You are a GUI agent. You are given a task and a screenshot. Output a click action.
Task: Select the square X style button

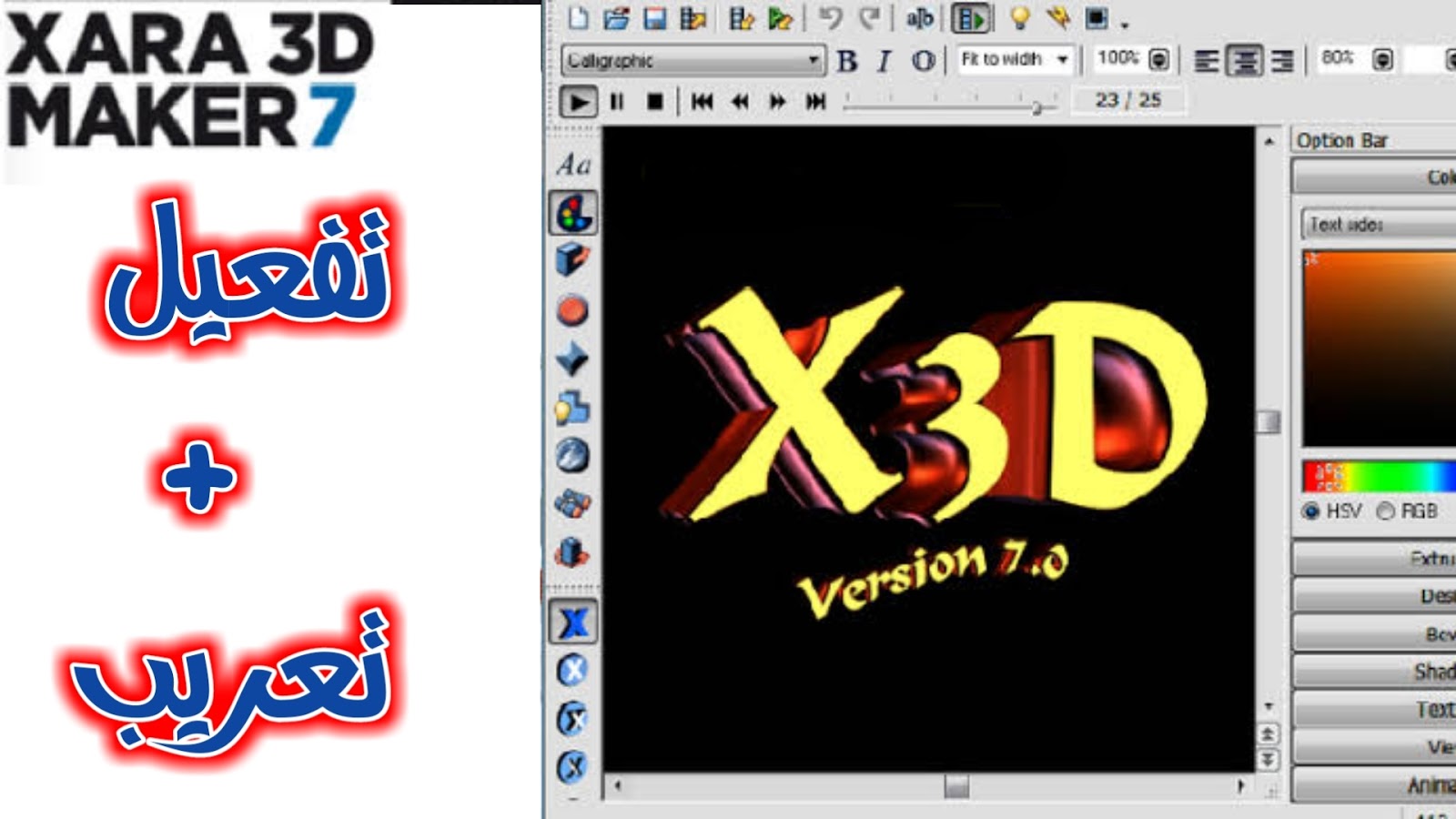[x=573, y=623]
